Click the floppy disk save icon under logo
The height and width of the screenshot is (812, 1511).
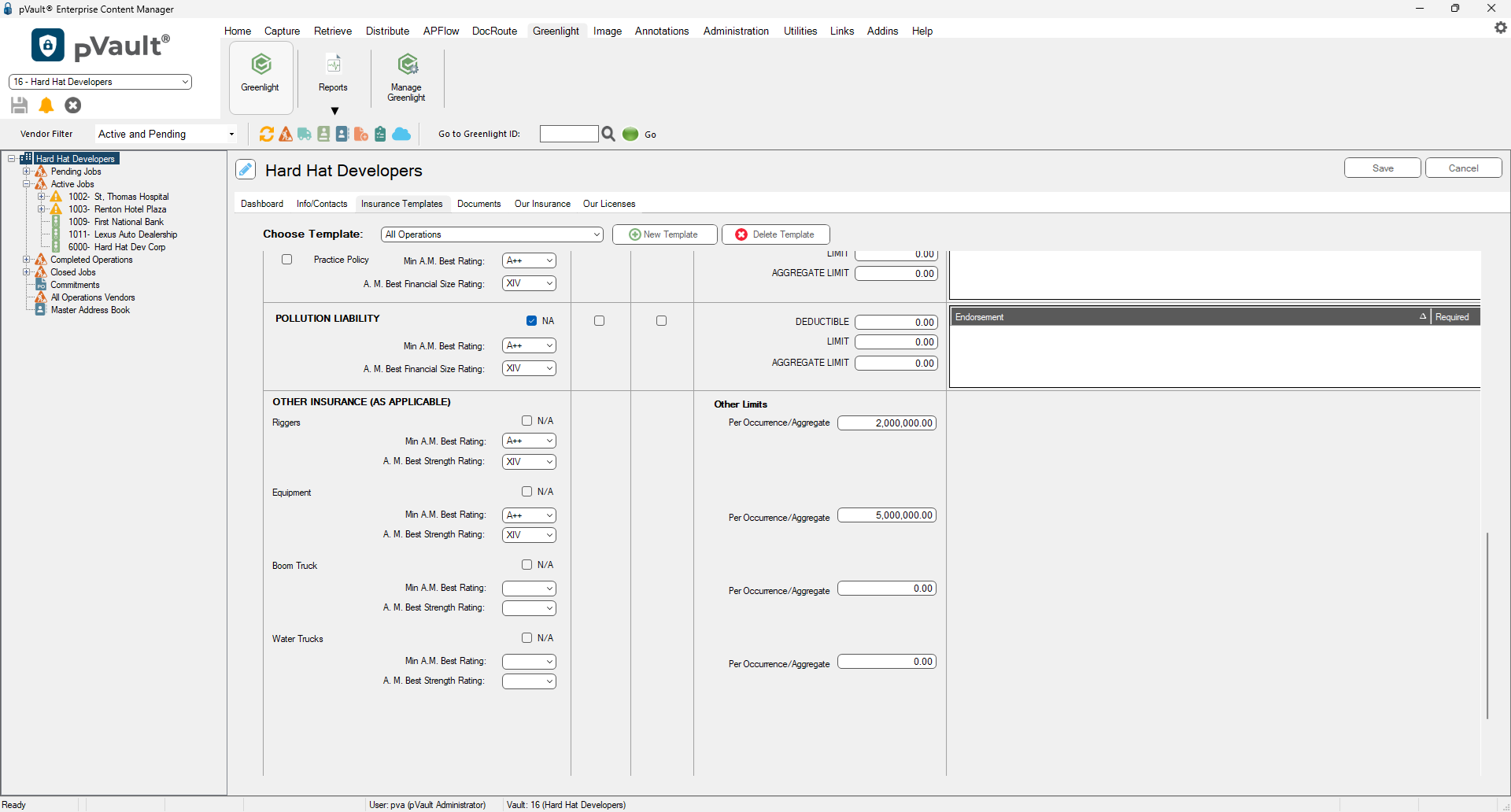(x=20, y=105)
